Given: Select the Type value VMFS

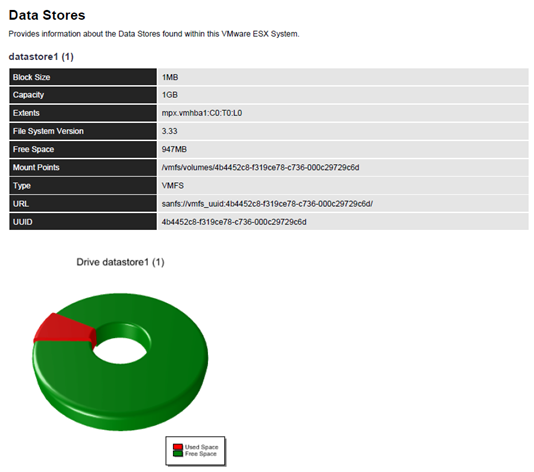Looking at the screenshot, I should pyautogui.click(x=173, y=186).
